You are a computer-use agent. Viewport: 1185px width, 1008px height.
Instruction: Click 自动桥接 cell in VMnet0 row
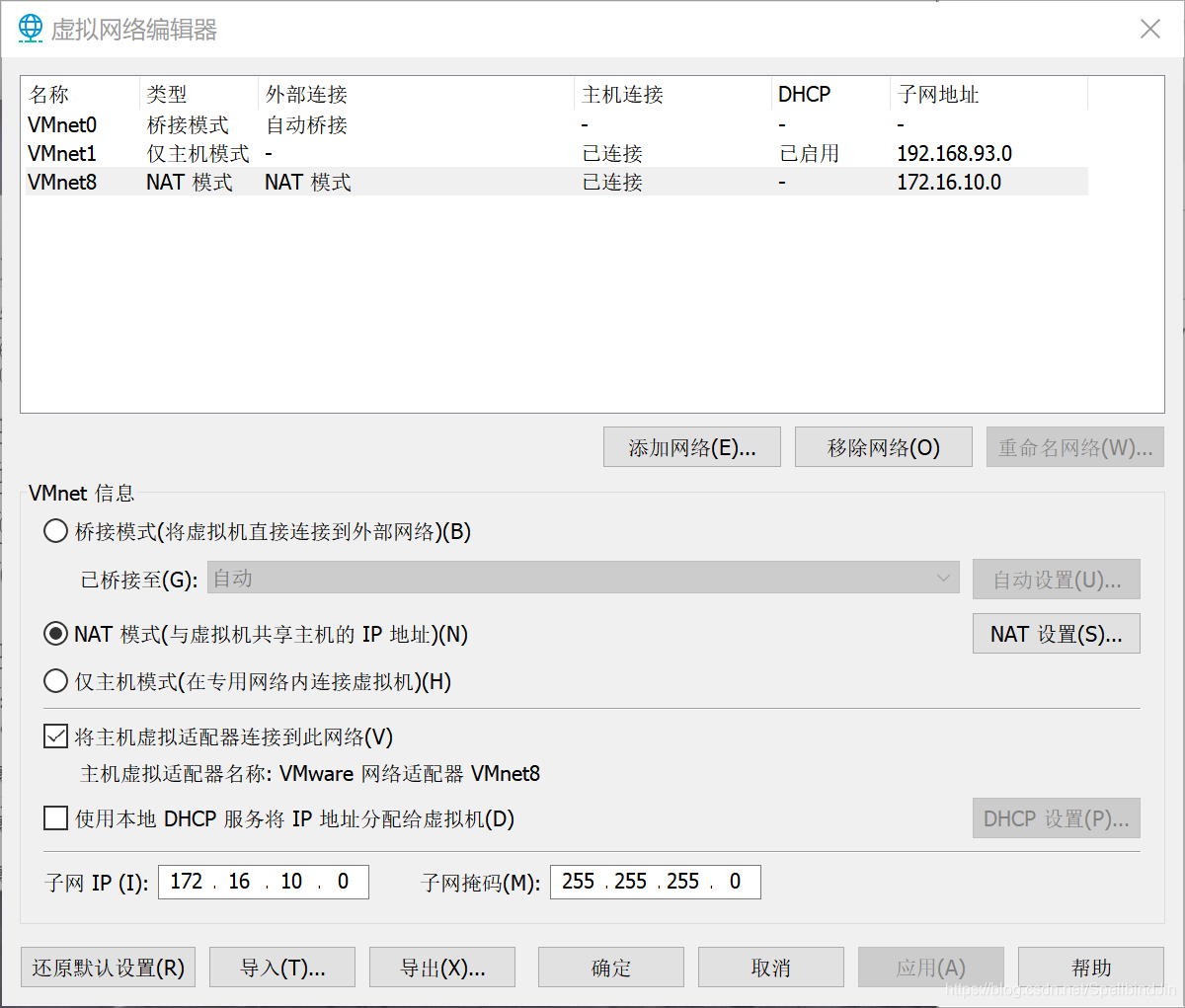(306, 124)
